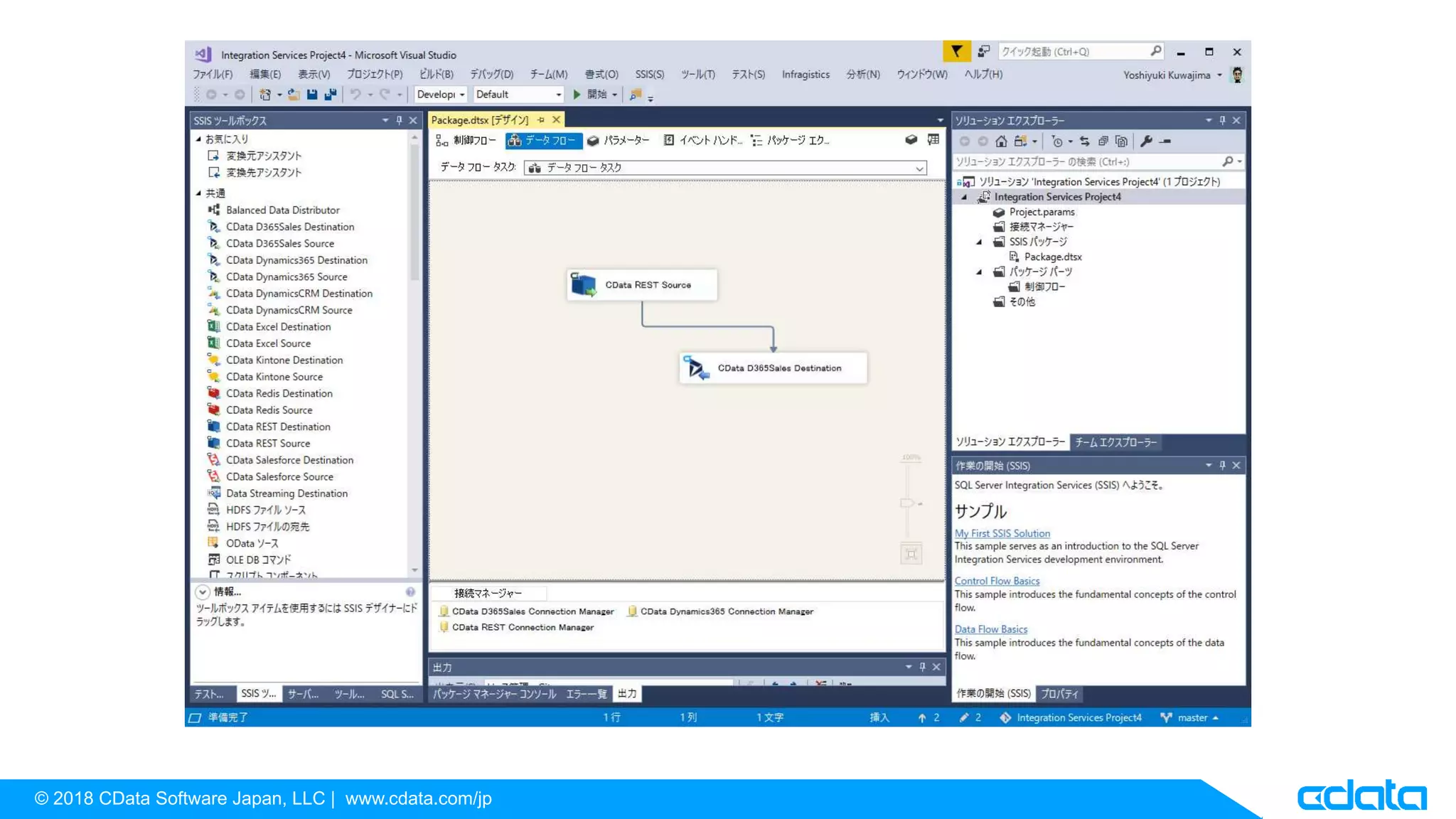Select CData Salesforce Destination toolbox item

(x=289, y=460)
